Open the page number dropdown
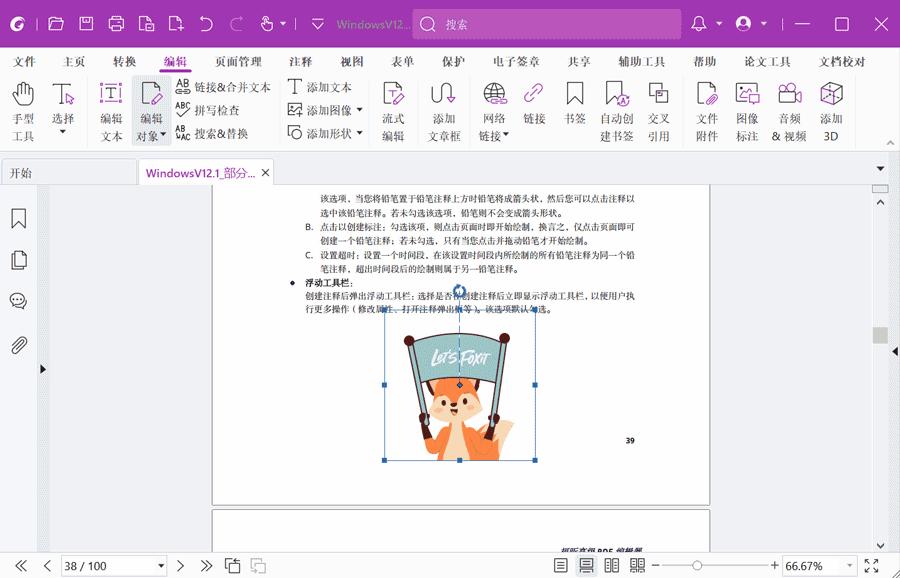This screenshot has width=900, height=578. (161, 566)
